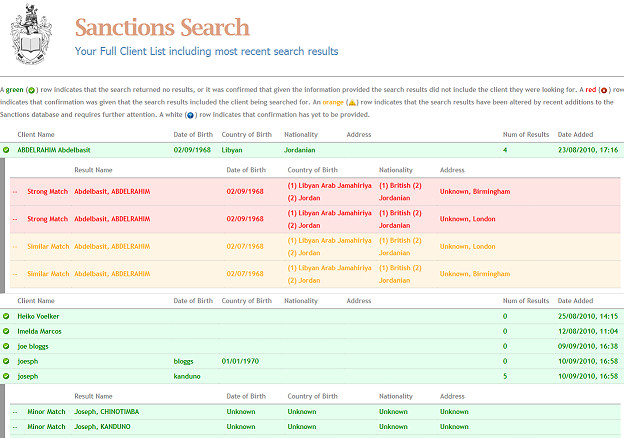Viewport: 624px width, 438px height.
Task: Open the Heiko Voelker client entry
Action: (x=39, y=316)
